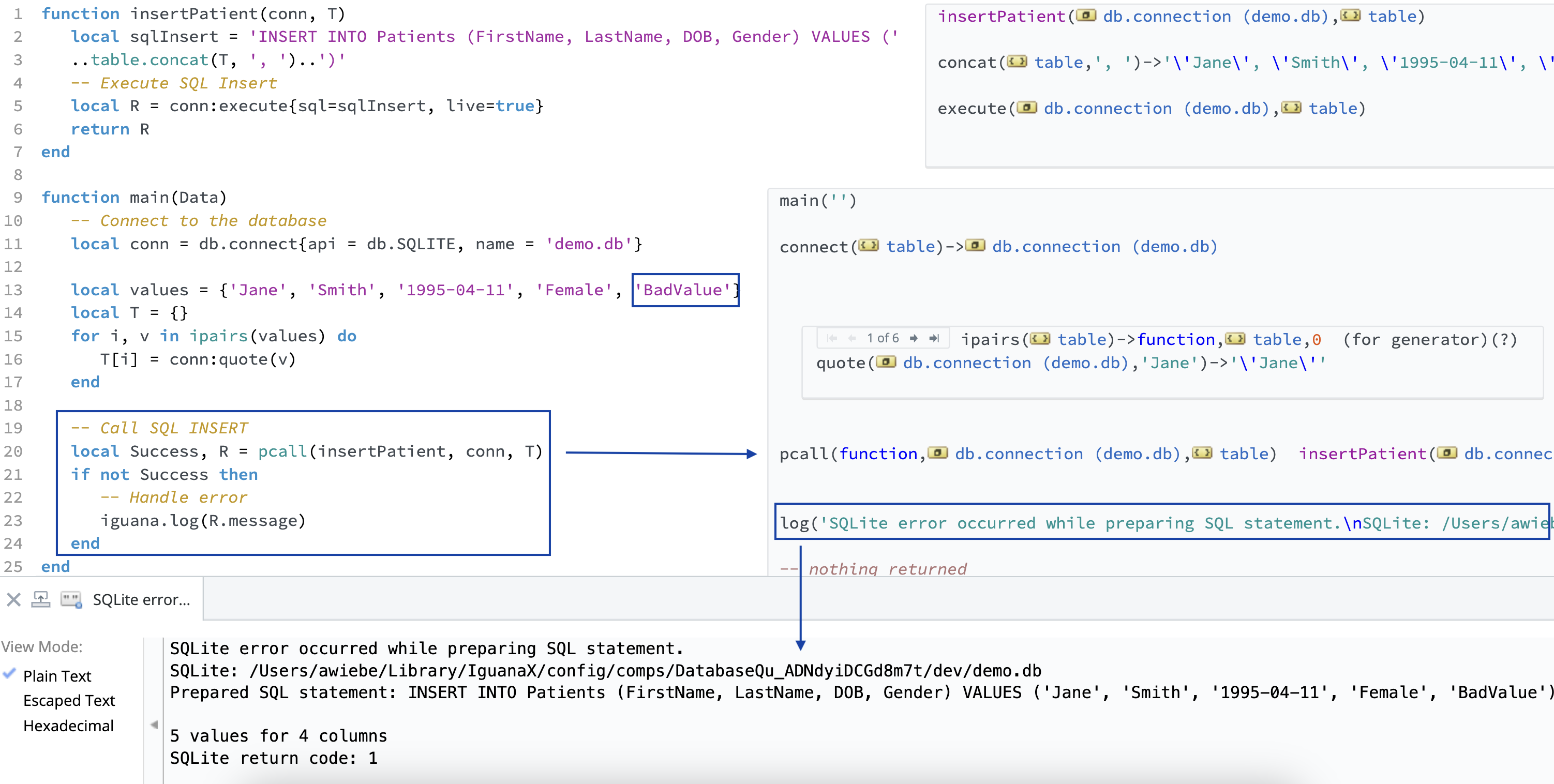Jump to last loop iteration arrow

[934, 338]
